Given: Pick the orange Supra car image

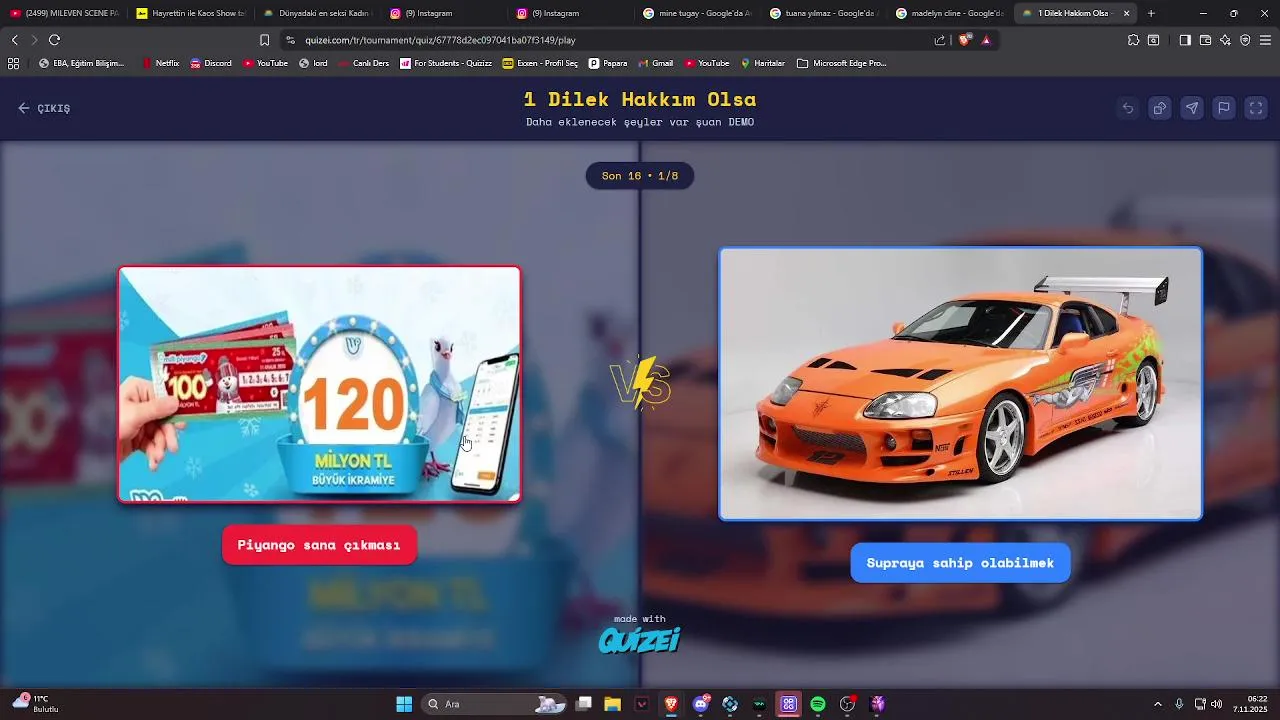Looking at the screenshot, I should coord(960,384).
